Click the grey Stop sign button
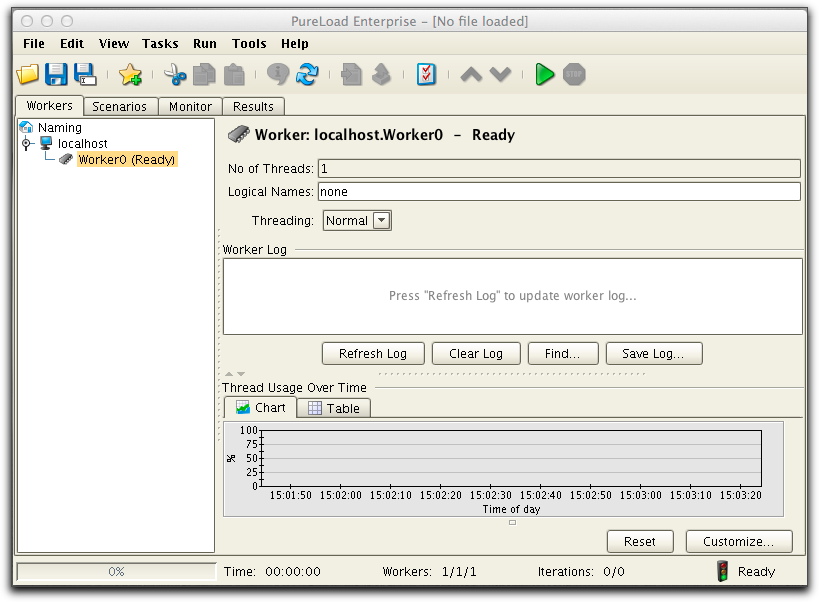Viewport: 819px width, 602px height. pyautogui.click(x=574, y=74)
